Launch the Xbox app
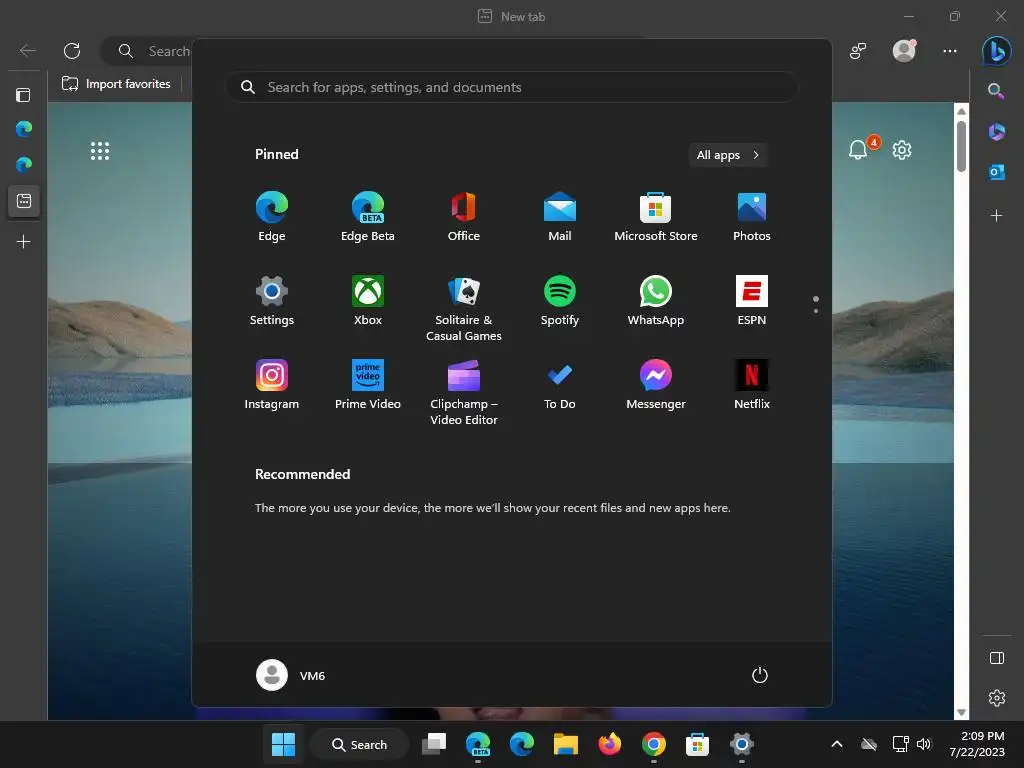This screenshot has width=1024, height=768. tap(368, 301)
